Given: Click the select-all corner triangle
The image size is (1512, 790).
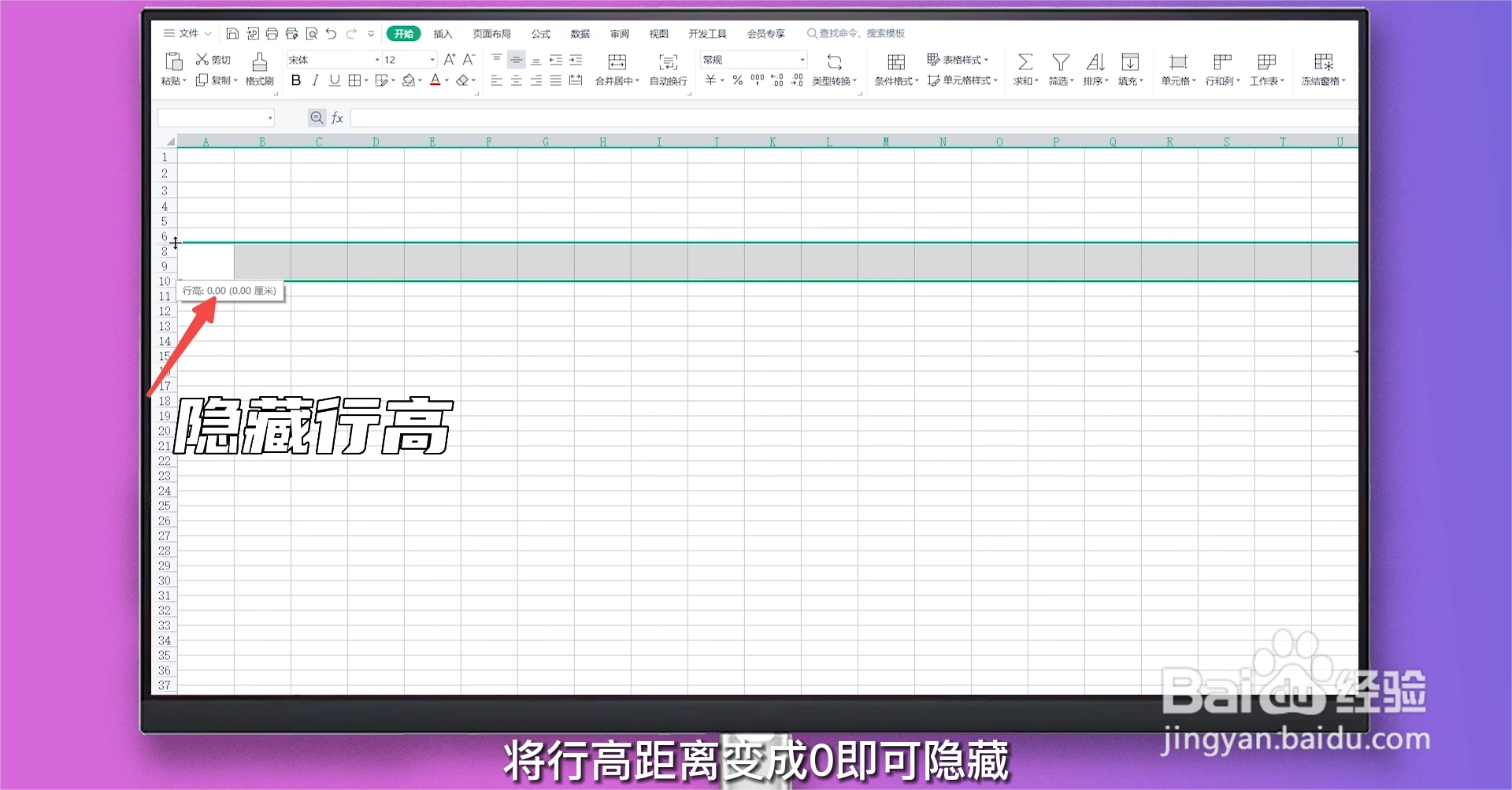Looking at the screenshot, I should [x=169, y=142].
